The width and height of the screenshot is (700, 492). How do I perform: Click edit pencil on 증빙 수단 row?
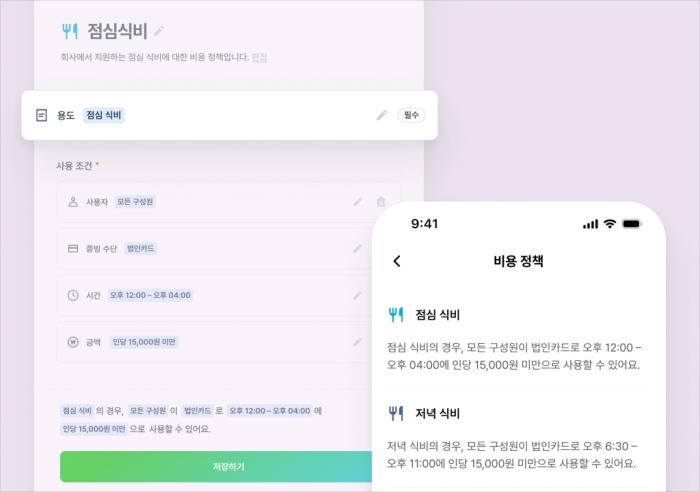coord(358,248)
